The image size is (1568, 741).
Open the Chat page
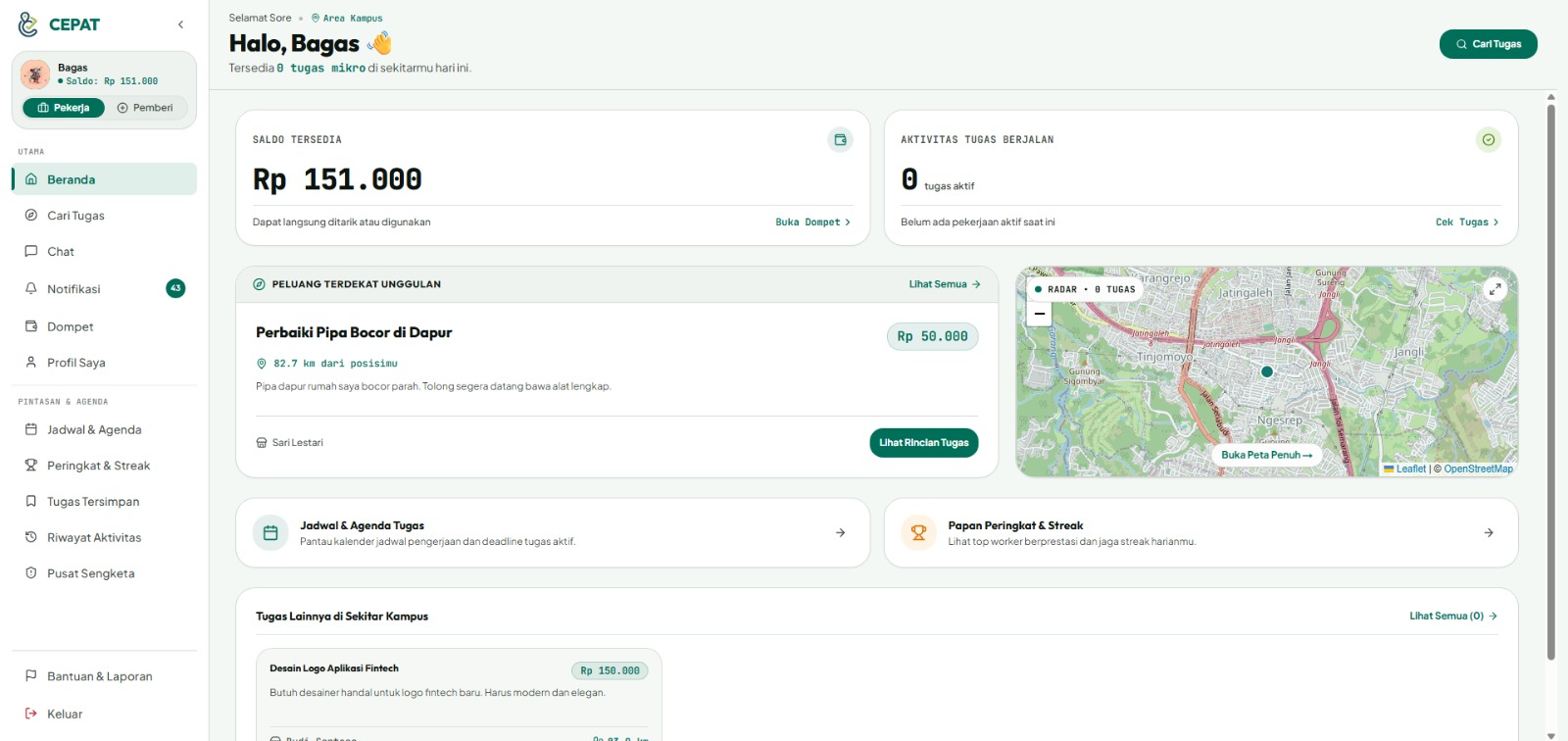(104, 252)
